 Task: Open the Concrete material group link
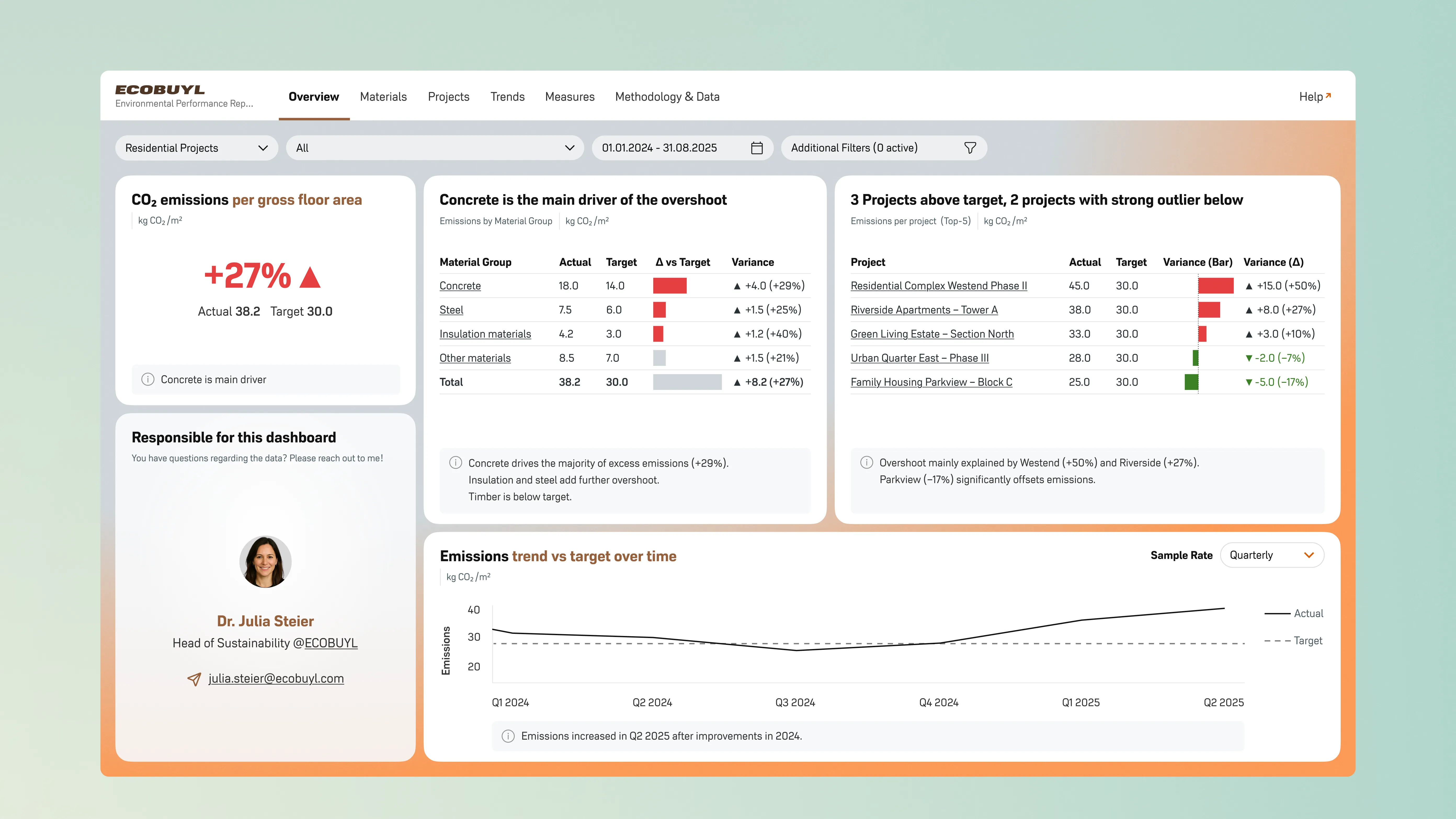[x=460, y=286]
